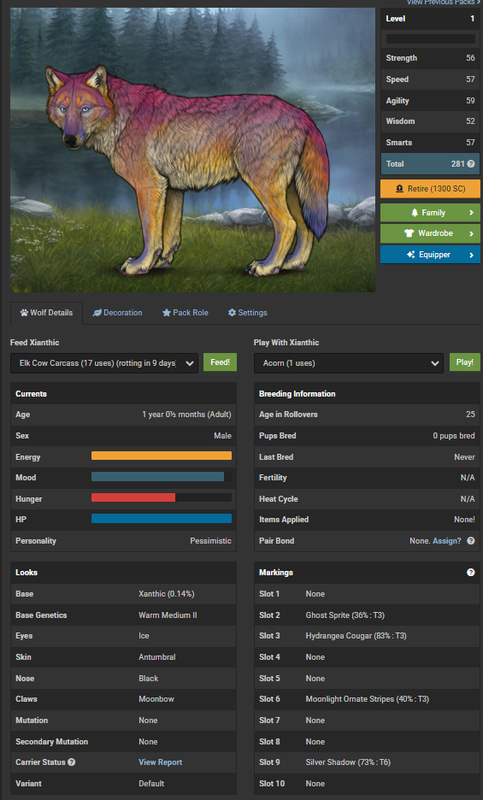Click the star icon on Pack Role tab
This screenshot has height=800, width=483.
tap(166, 313)
